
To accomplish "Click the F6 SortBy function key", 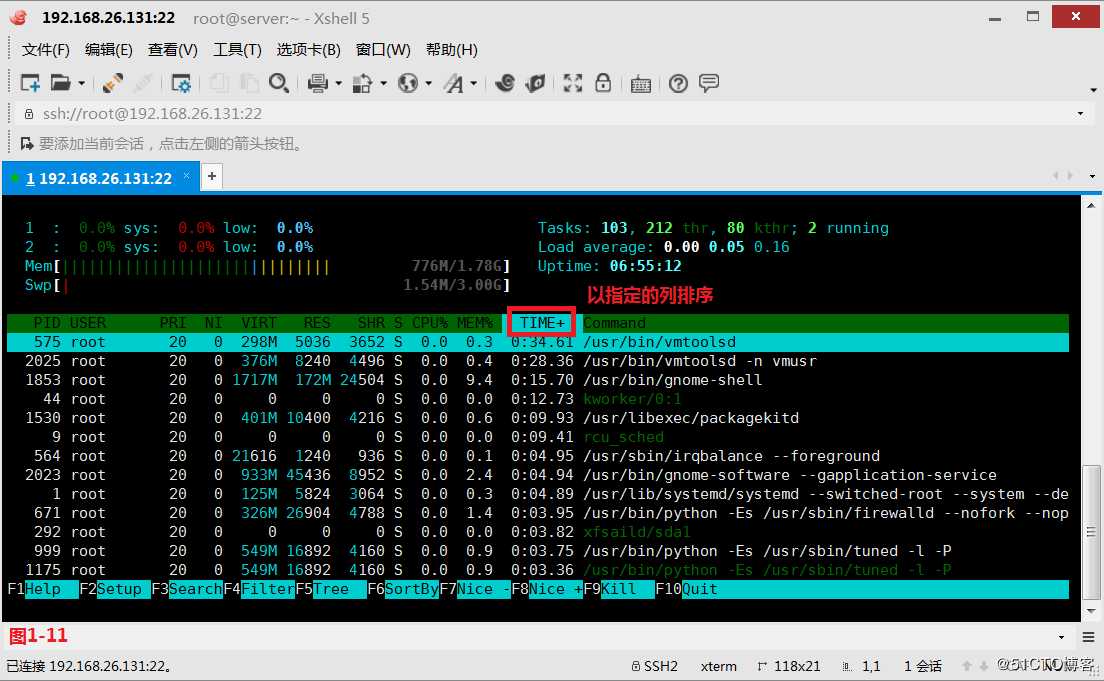I will pos(403,589).
